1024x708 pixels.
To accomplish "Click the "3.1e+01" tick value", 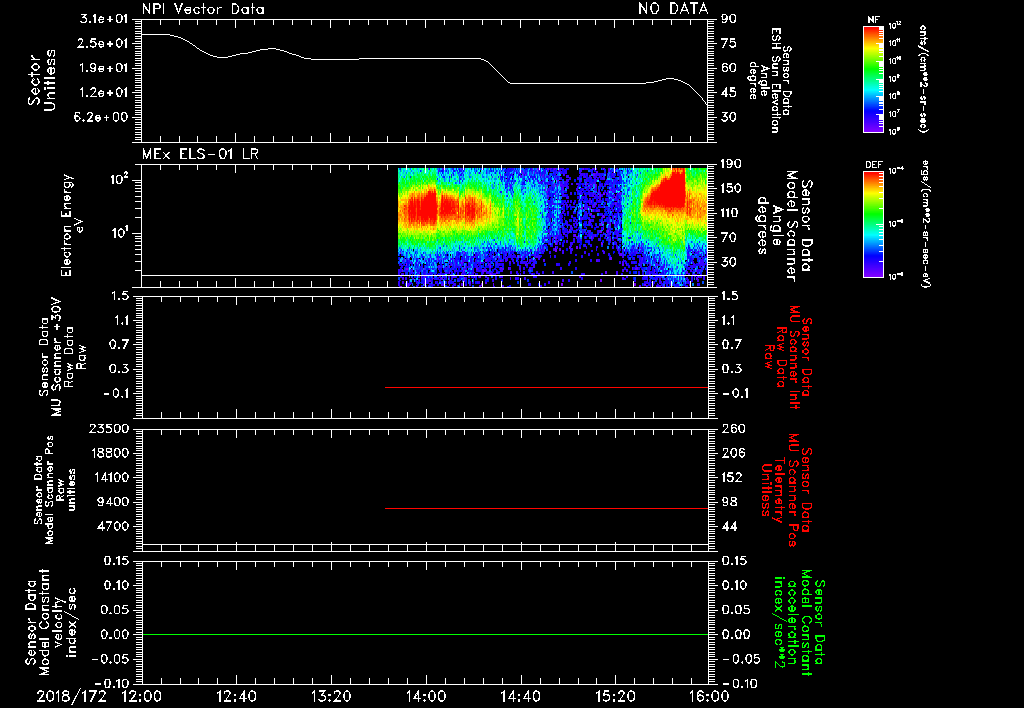I will tap(103, 19).
